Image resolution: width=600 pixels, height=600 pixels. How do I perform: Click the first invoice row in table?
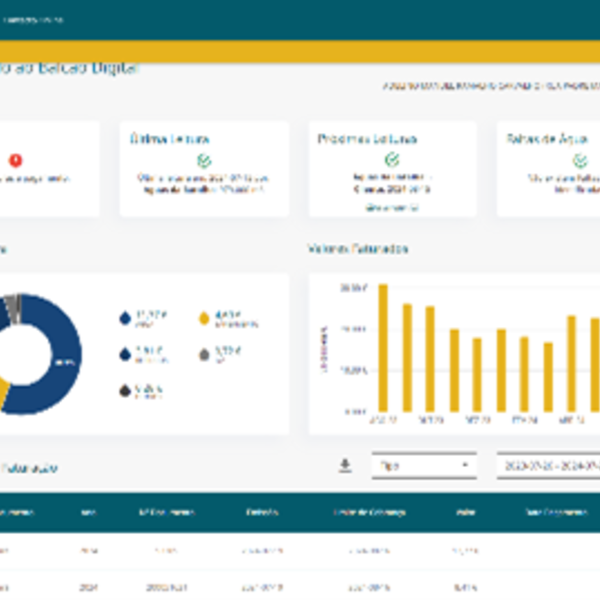pyautogui.click(x=300, y=550)
